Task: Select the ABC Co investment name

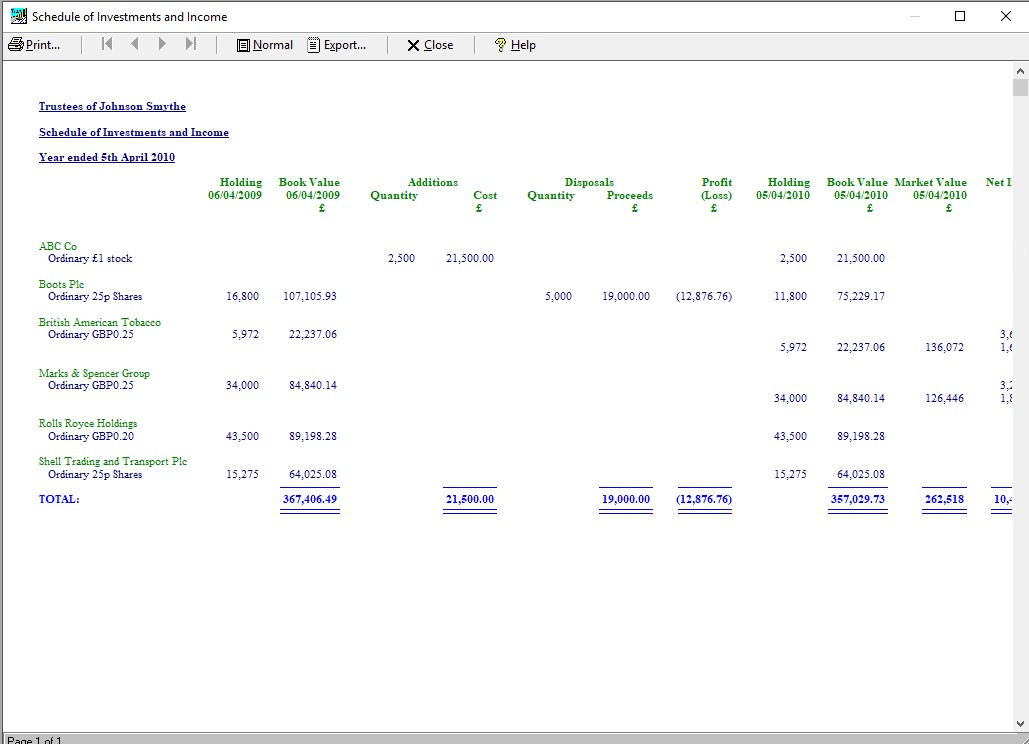Action: click(58, 246)
